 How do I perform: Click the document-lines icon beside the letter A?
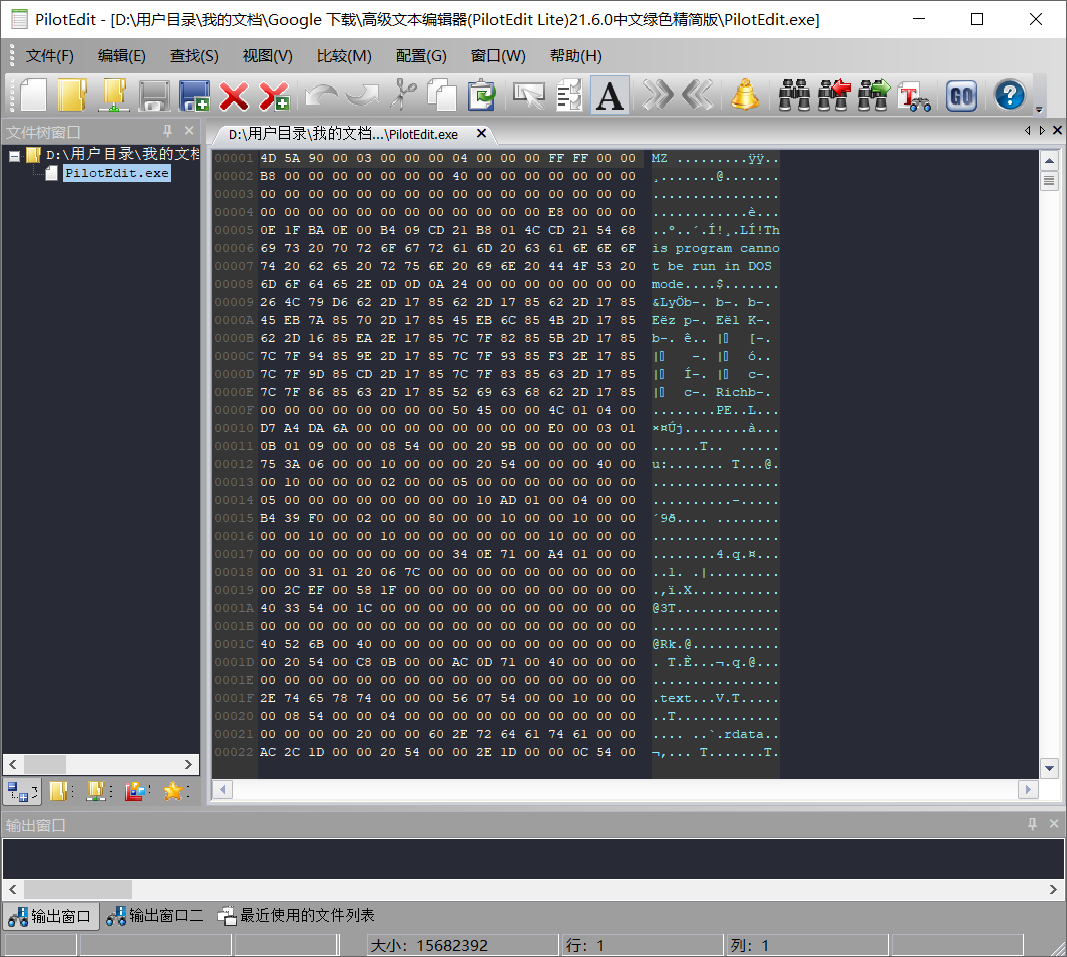pos(570,95)
